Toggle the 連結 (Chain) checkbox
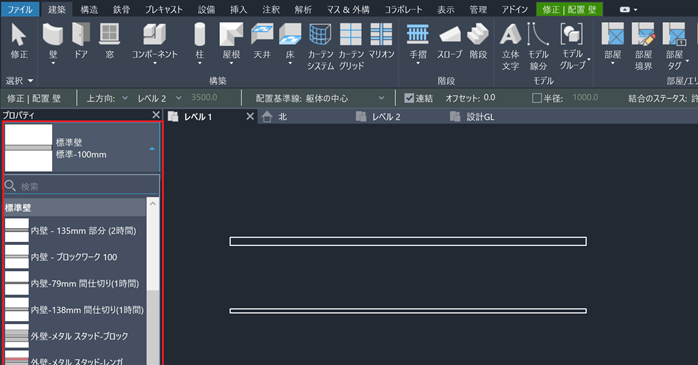The height and width of the screenshot is (365, 698). [x=409, y=98]
